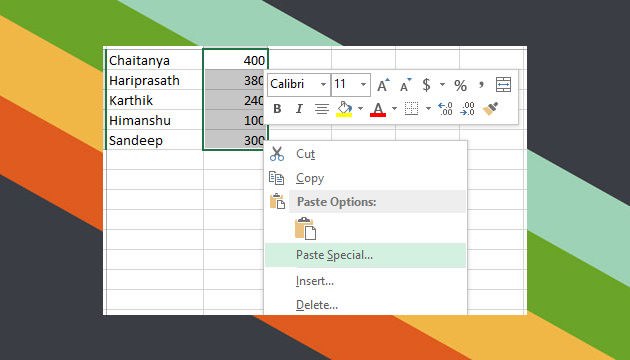Toggle Italic formatting in mini toolbar

pyautogui.click(x=299, y=108)
